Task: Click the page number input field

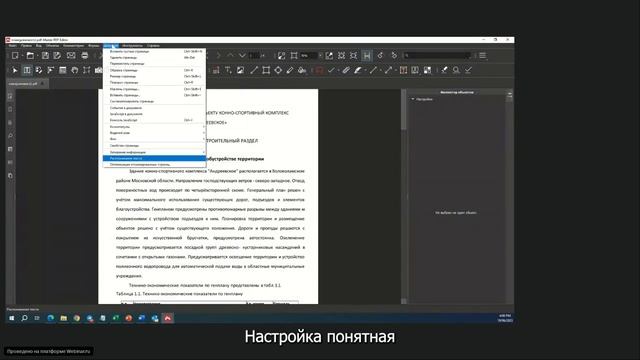Action: point(254,56)
